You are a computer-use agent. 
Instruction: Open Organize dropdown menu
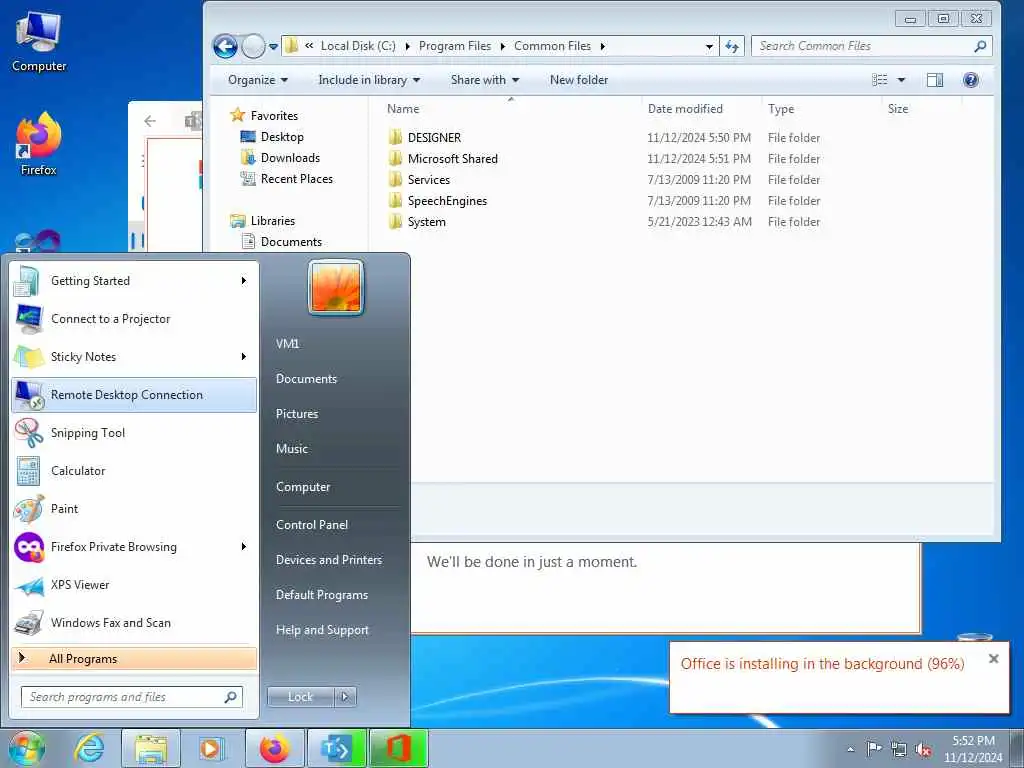point(257,80)
